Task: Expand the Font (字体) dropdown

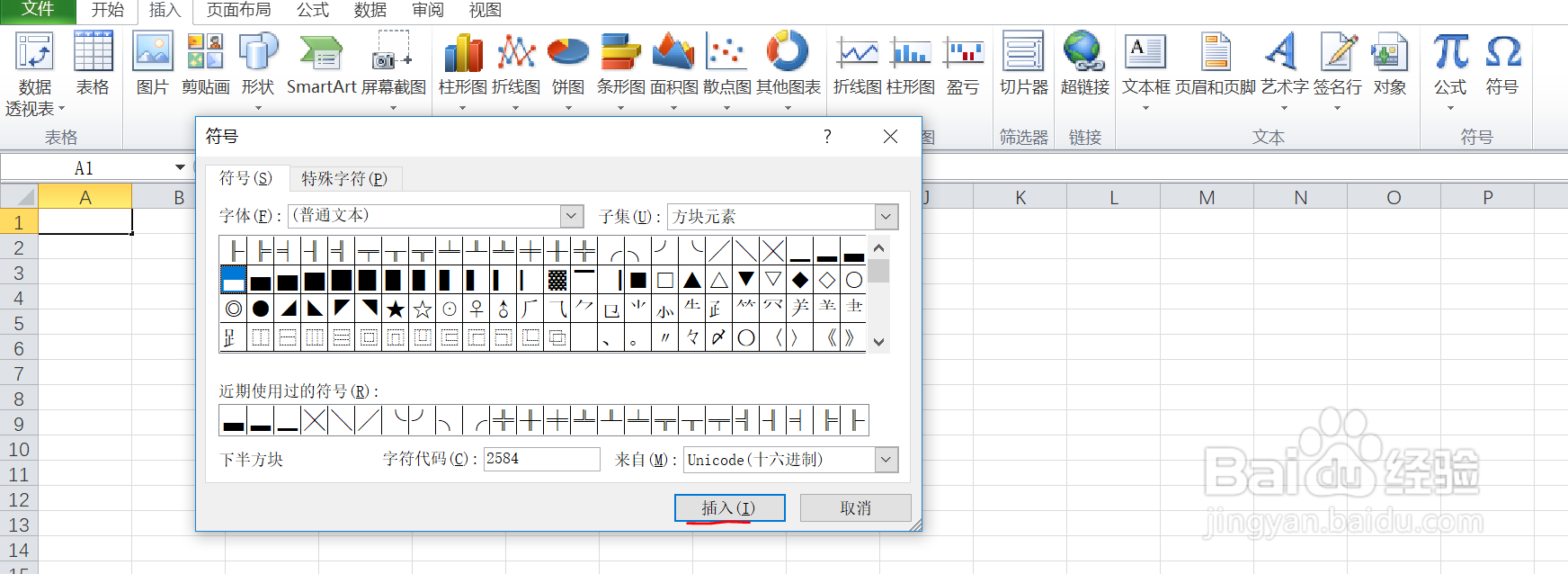Action: (572, 216)
